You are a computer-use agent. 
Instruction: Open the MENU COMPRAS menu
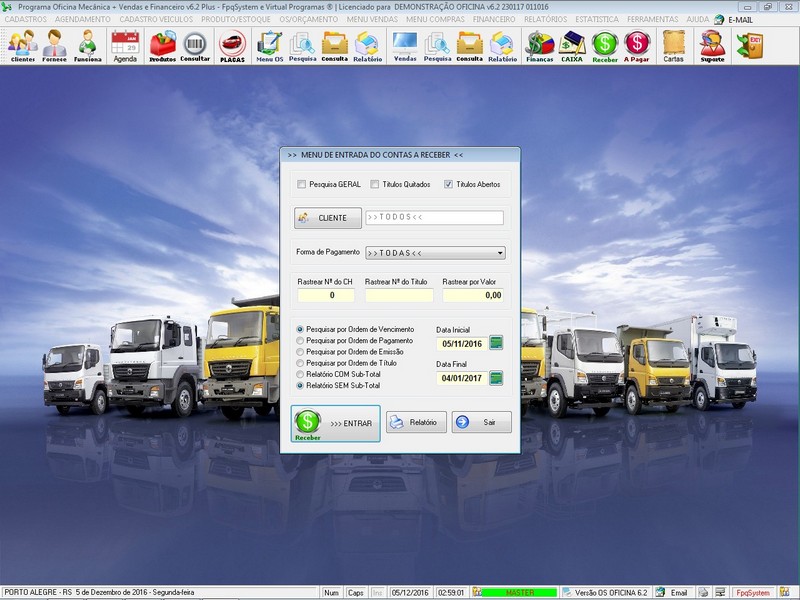(435, 19)
